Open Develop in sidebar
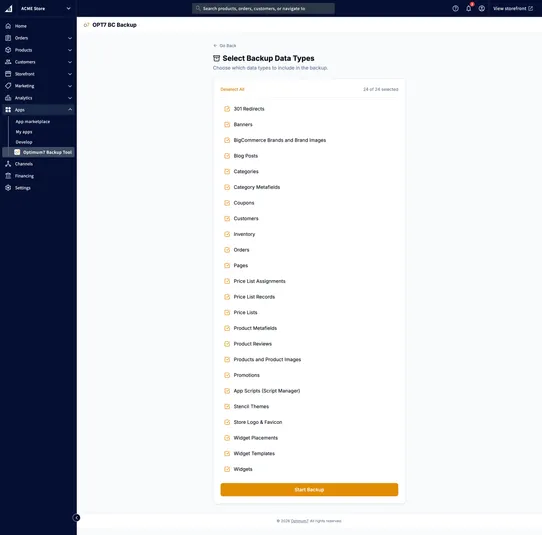This screenshot has width=542, height=535. [x=24, y=142]
